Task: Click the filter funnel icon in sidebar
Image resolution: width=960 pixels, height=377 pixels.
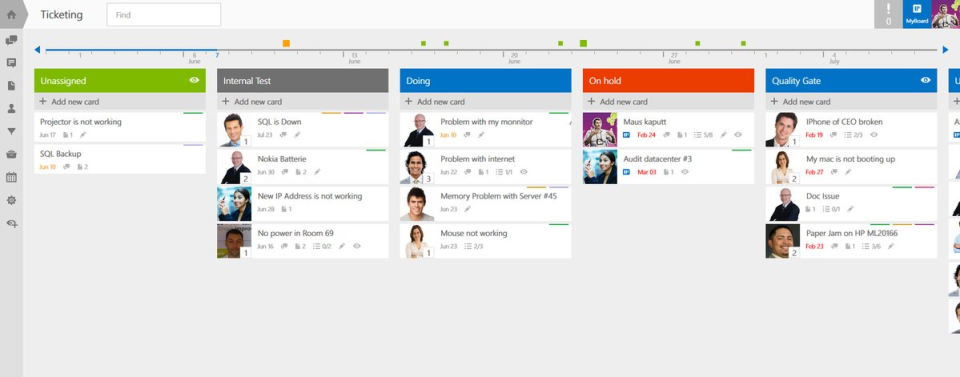Action: 11,131
